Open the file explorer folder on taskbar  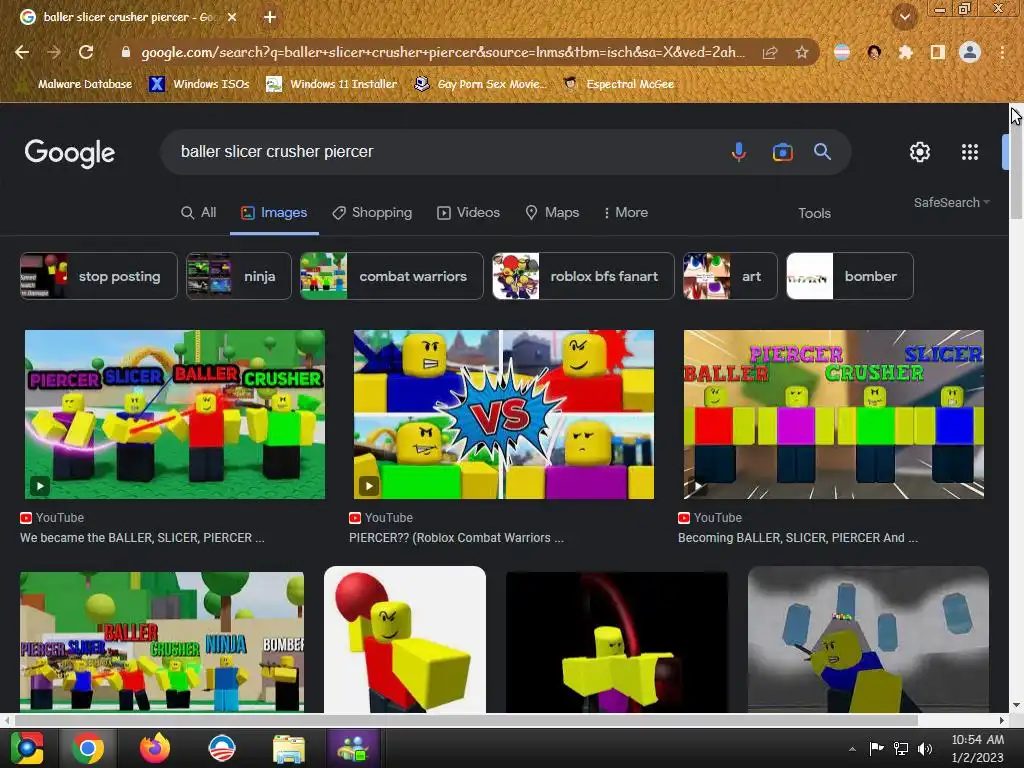click(x=288, y=748)
